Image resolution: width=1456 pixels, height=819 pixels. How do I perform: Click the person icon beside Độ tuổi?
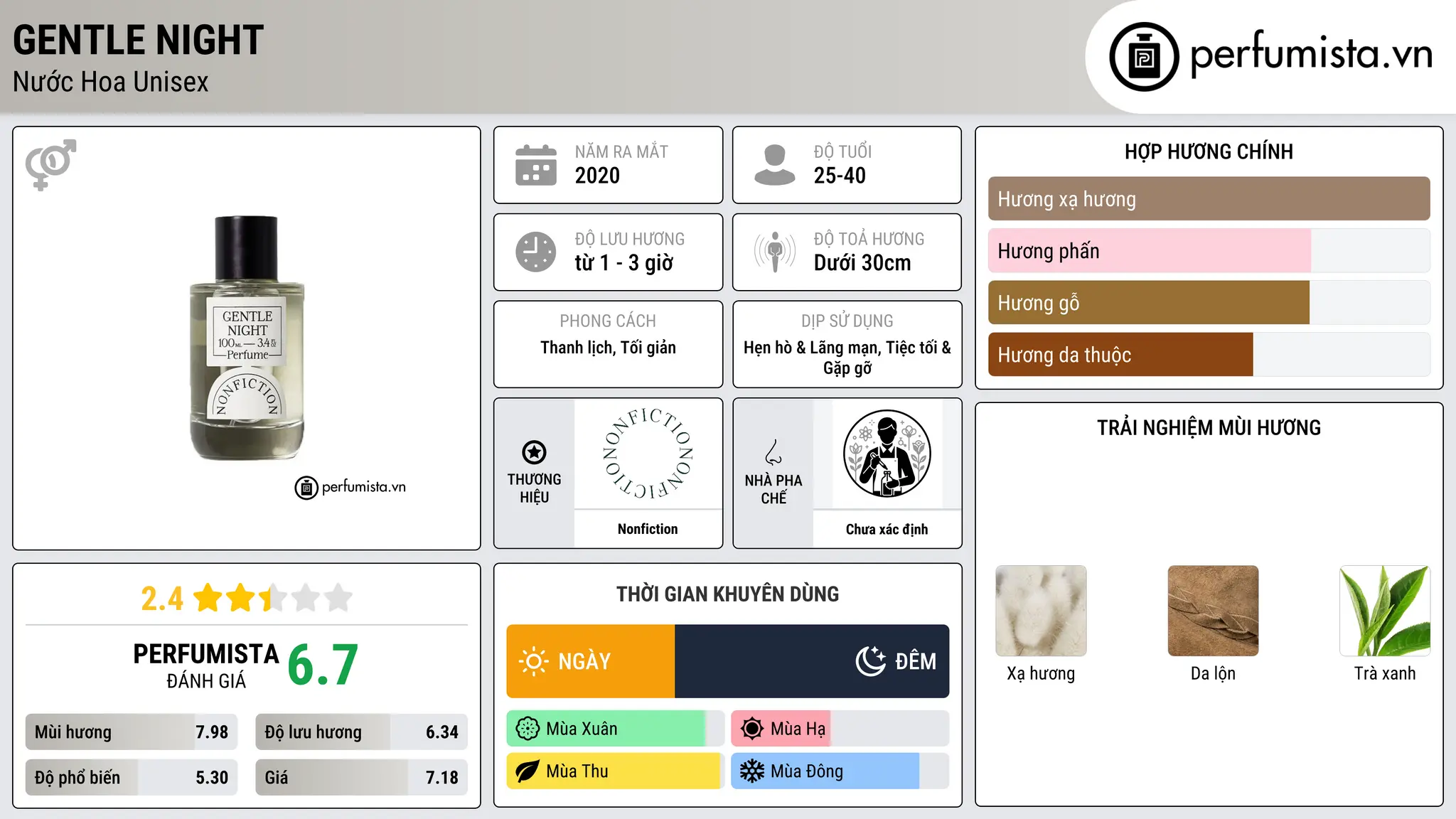(x=774, y=165)
